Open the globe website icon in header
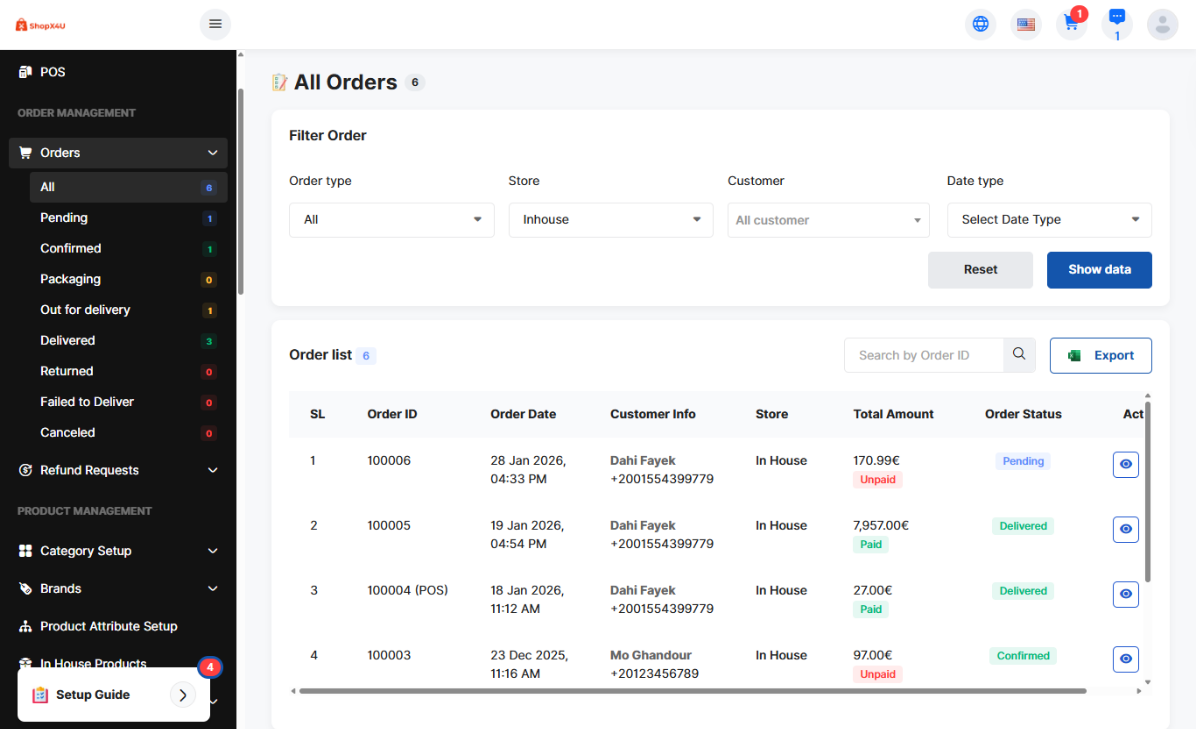 coord(980,23)
